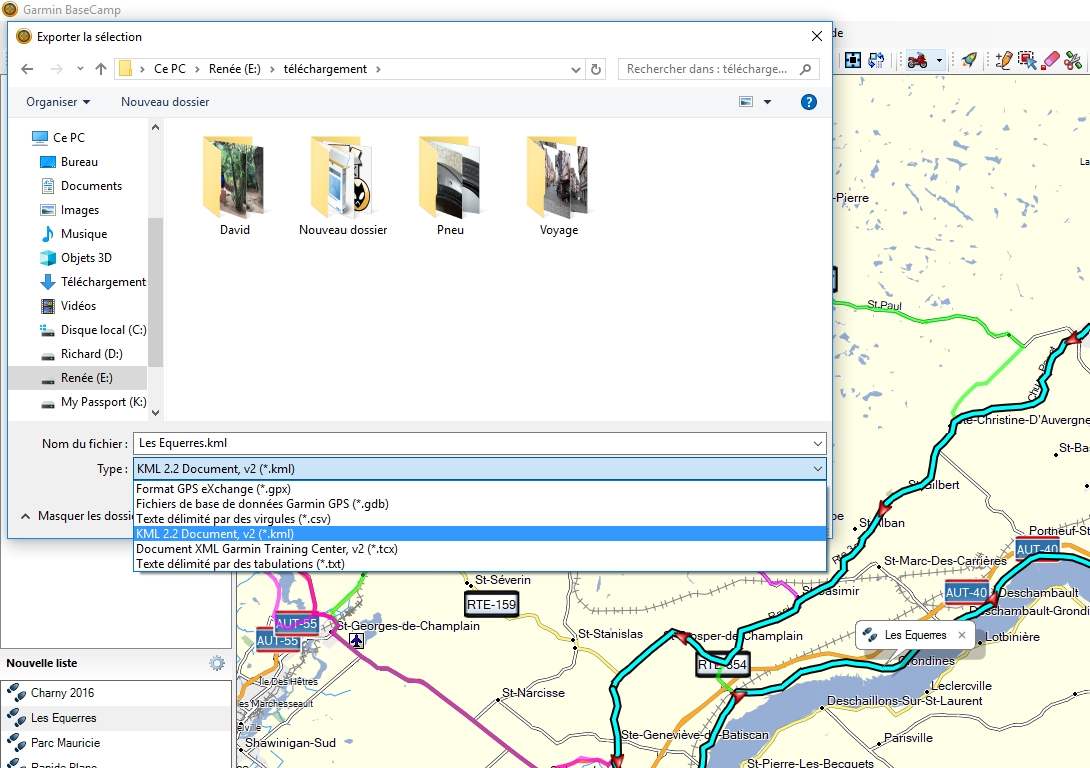Click the full screen map icon
Screen dimensions: 1090x768
pyautogui.click(x=853, y=60)
